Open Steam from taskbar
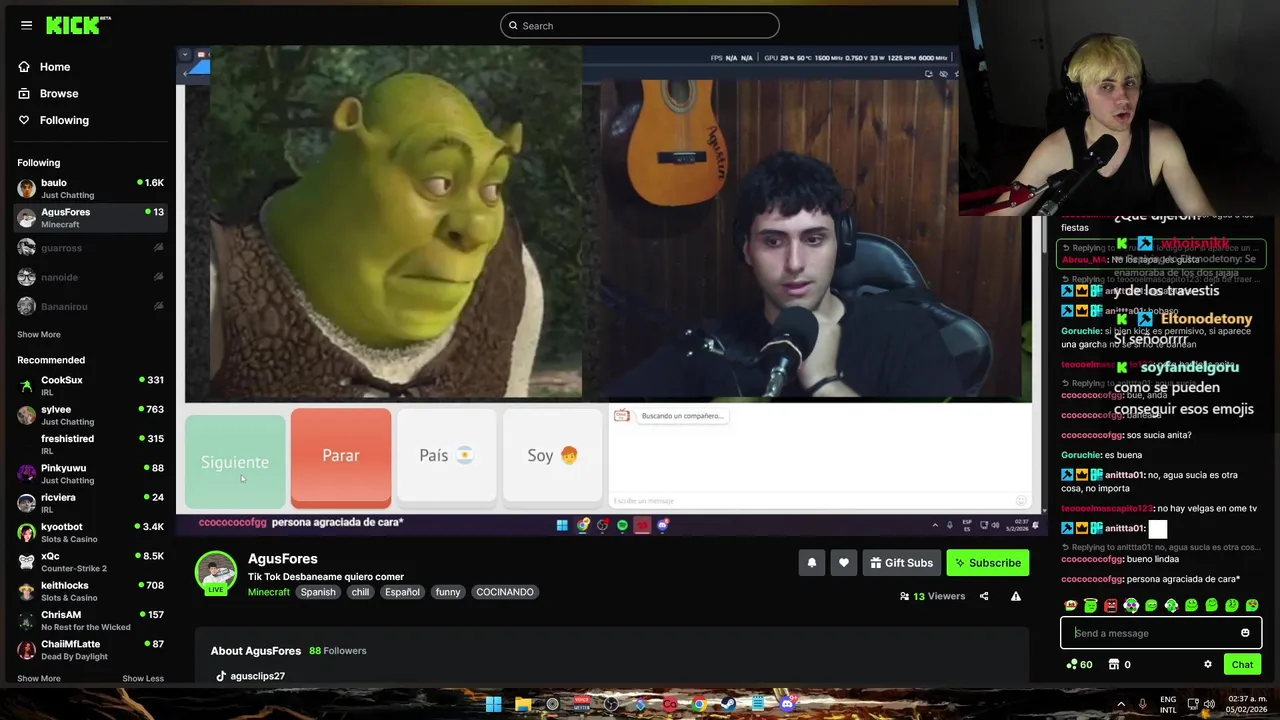The width and height of the screenshot is (1280, 720). click(x=728, y=704)
